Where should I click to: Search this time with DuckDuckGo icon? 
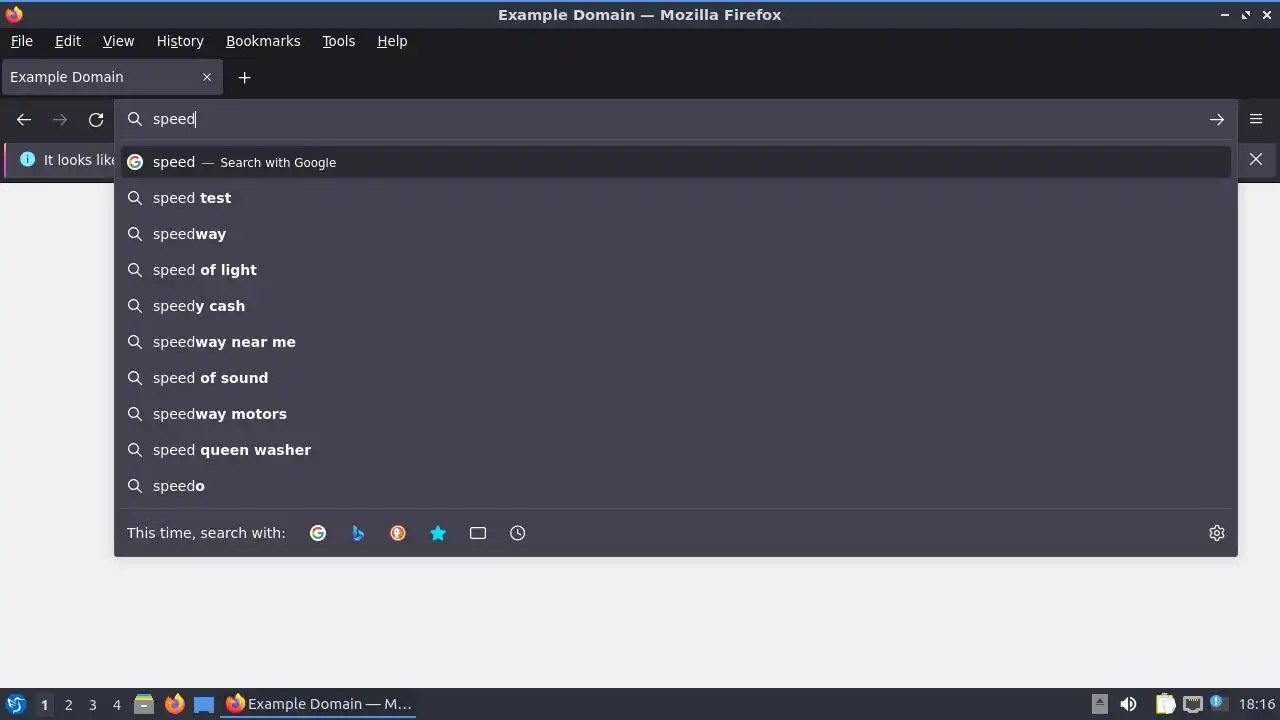pos(398,533)
